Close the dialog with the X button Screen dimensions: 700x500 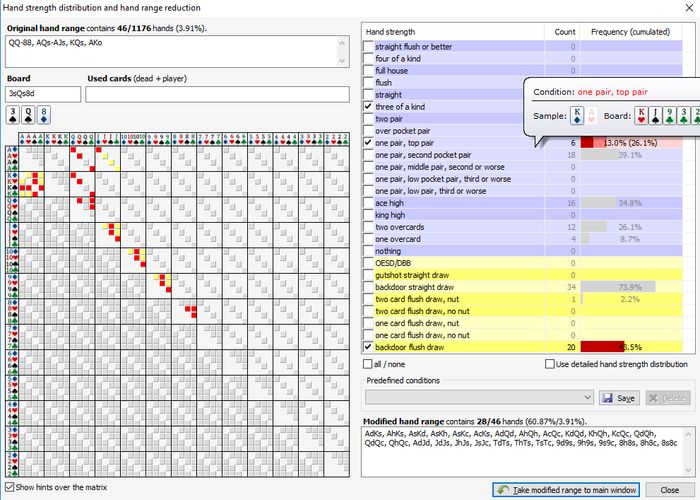tap(689, 8)
